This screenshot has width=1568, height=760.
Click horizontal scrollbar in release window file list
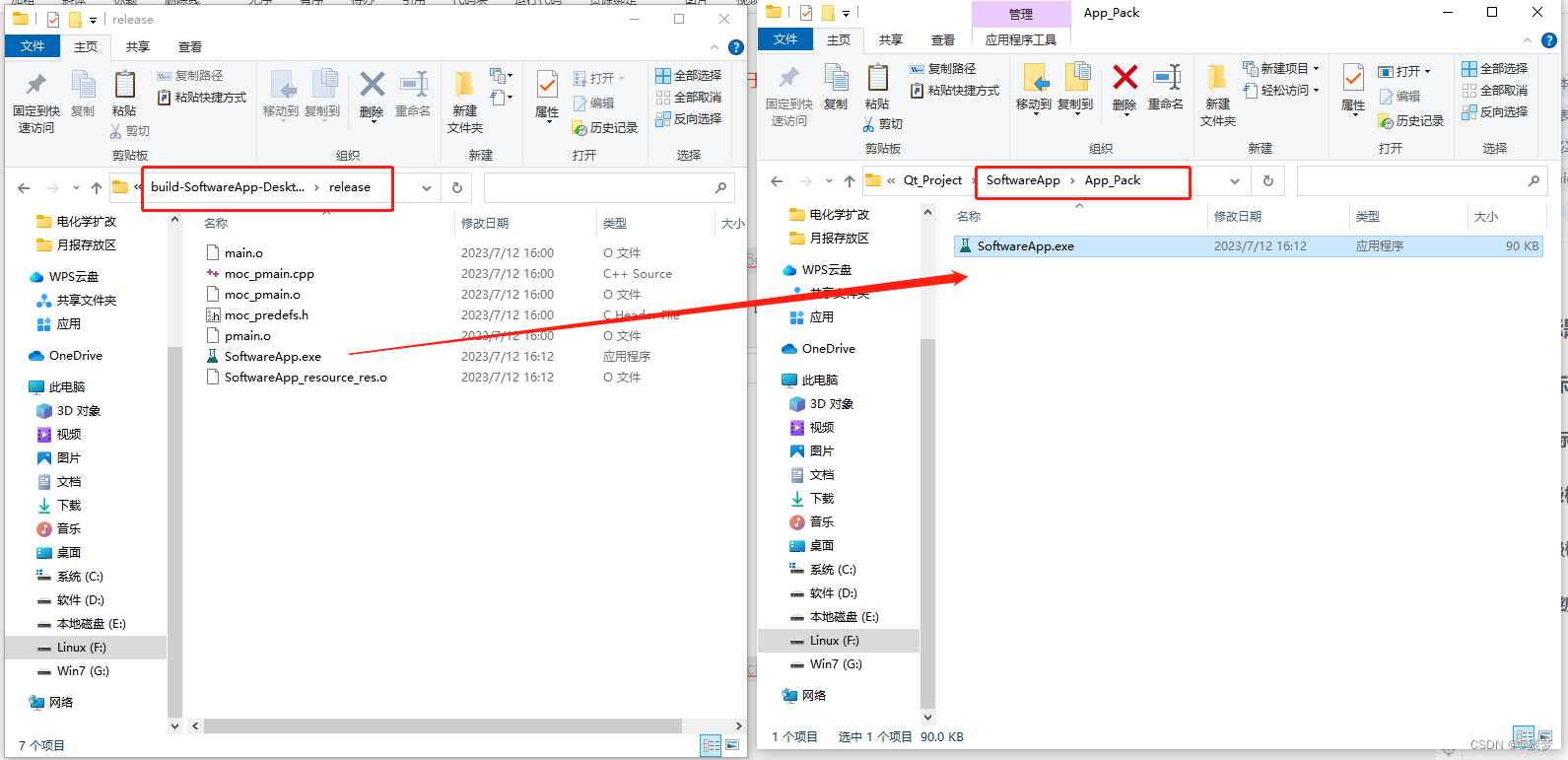pos(442,725)
